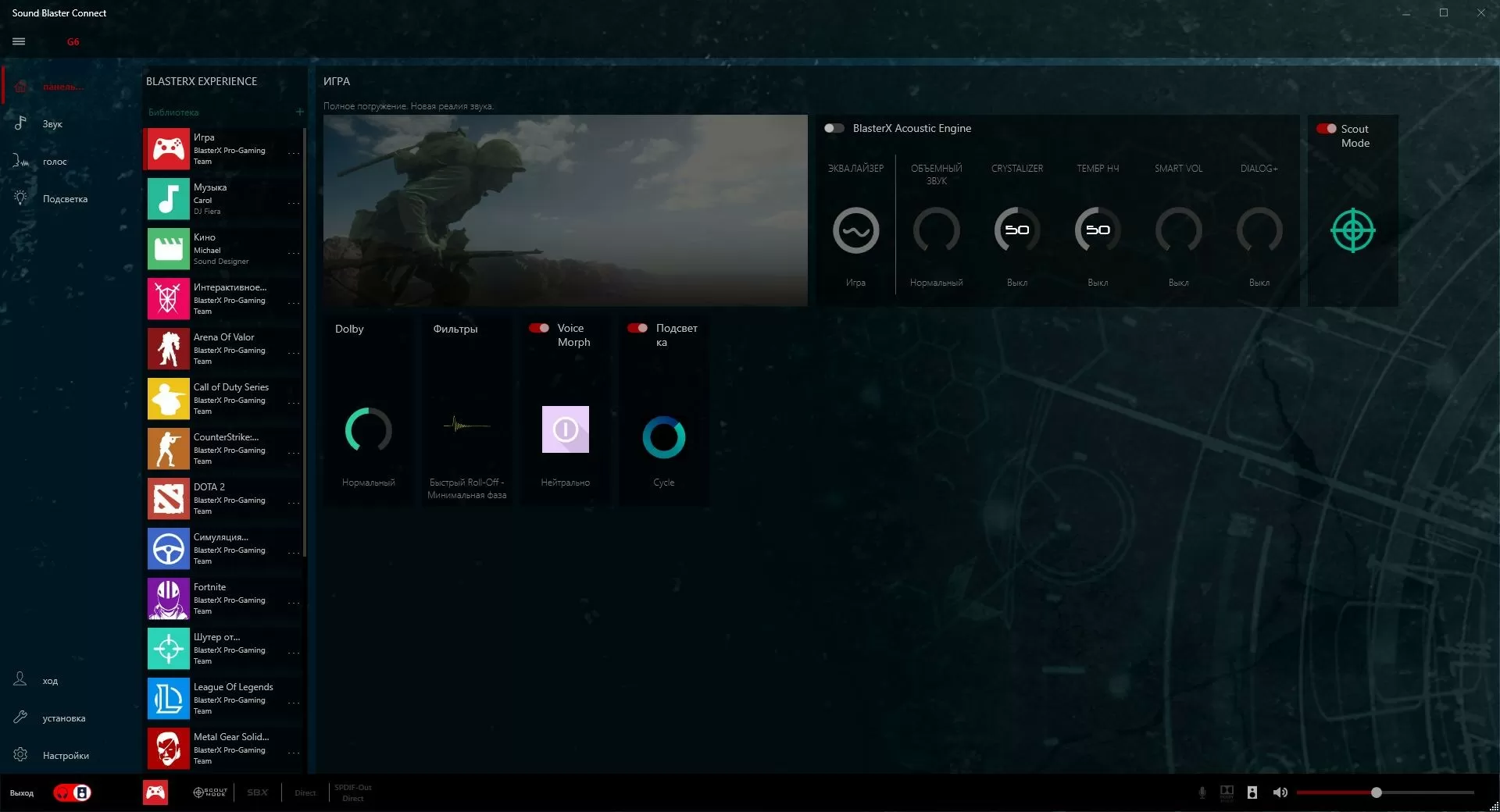This screenshot has width=1500, height=812.
Task: Click the microphone icon in bottom bar
Action: click(1202, 792)
